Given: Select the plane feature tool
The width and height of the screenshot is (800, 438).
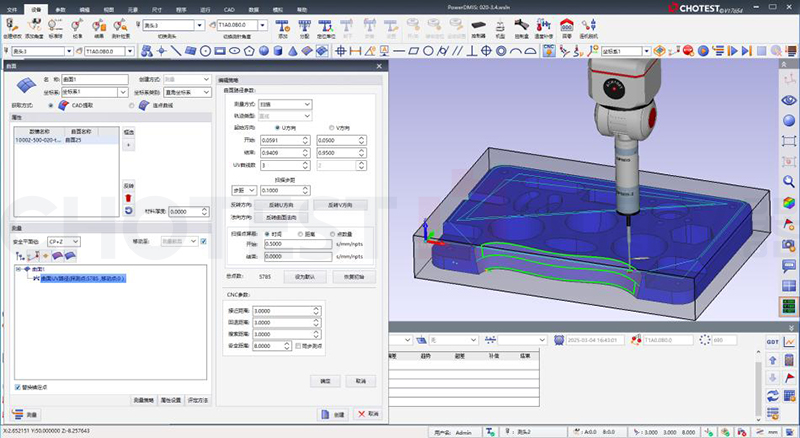Looking at the screenshot, I should coord(190,51).
